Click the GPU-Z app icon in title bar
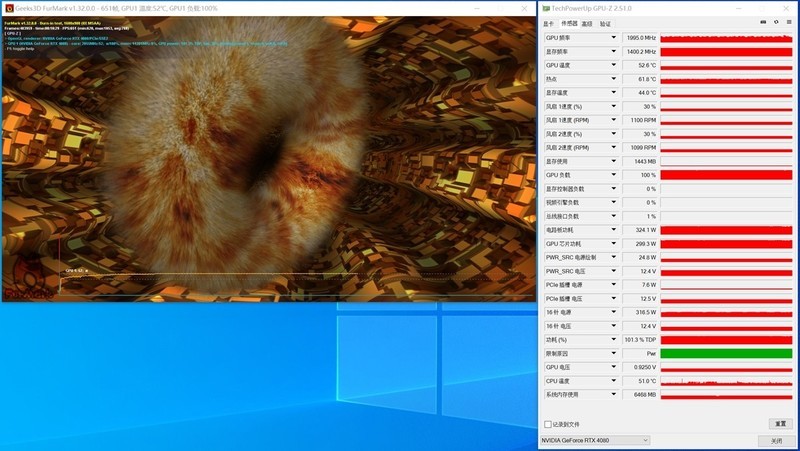Screen dimensions: 800x451 click(x=545, y=8)
